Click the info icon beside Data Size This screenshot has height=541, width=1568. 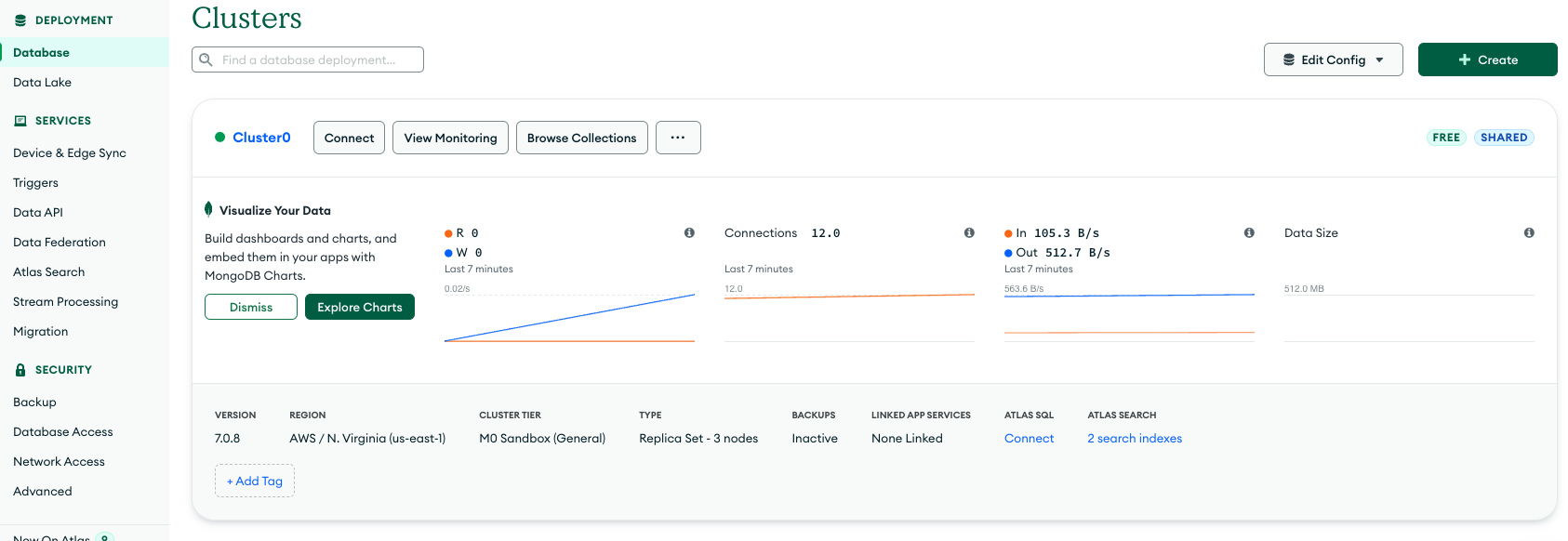[1529, 233]
